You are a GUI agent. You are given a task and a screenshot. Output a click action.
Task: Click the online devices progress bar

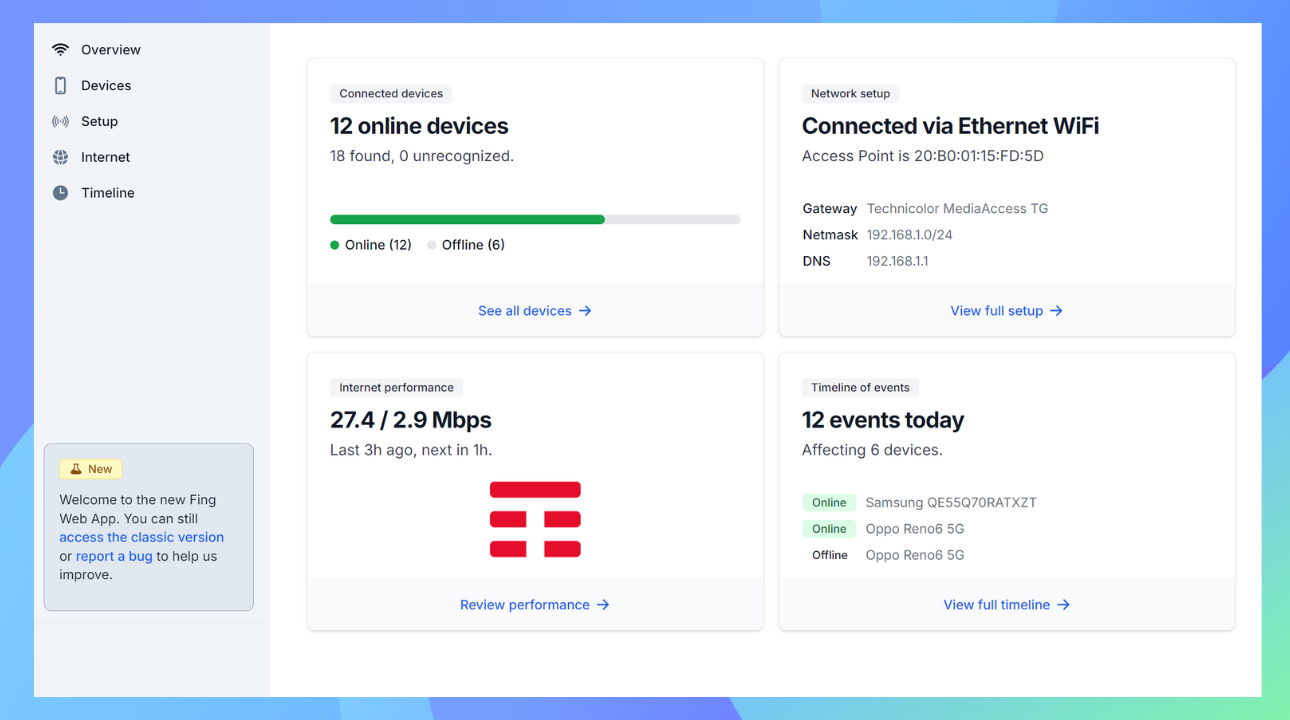click(535, 219)
